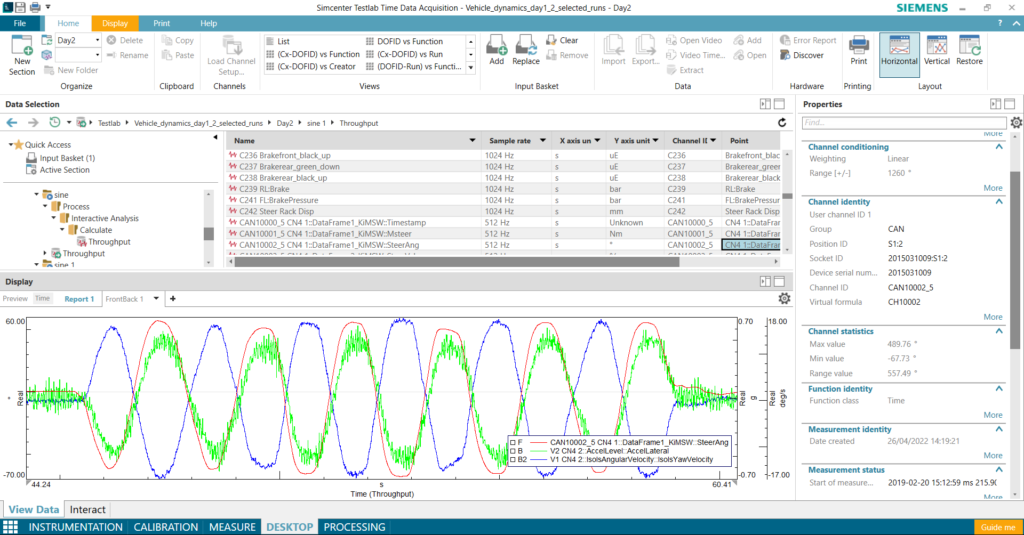Click the back navigation arrow
Screen dimensions: 1024x535
coord(12,123)
